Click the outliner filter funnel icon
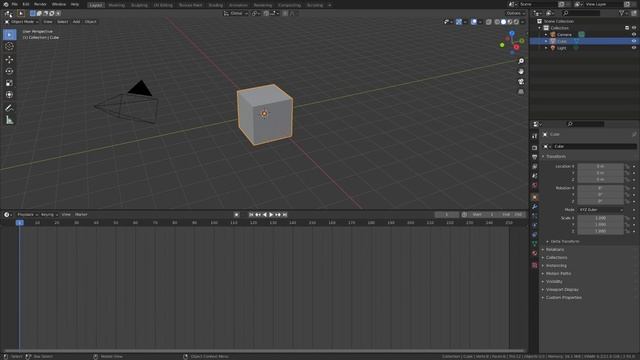The width and height of the screenshot is (640, 360). coord(622,13)
